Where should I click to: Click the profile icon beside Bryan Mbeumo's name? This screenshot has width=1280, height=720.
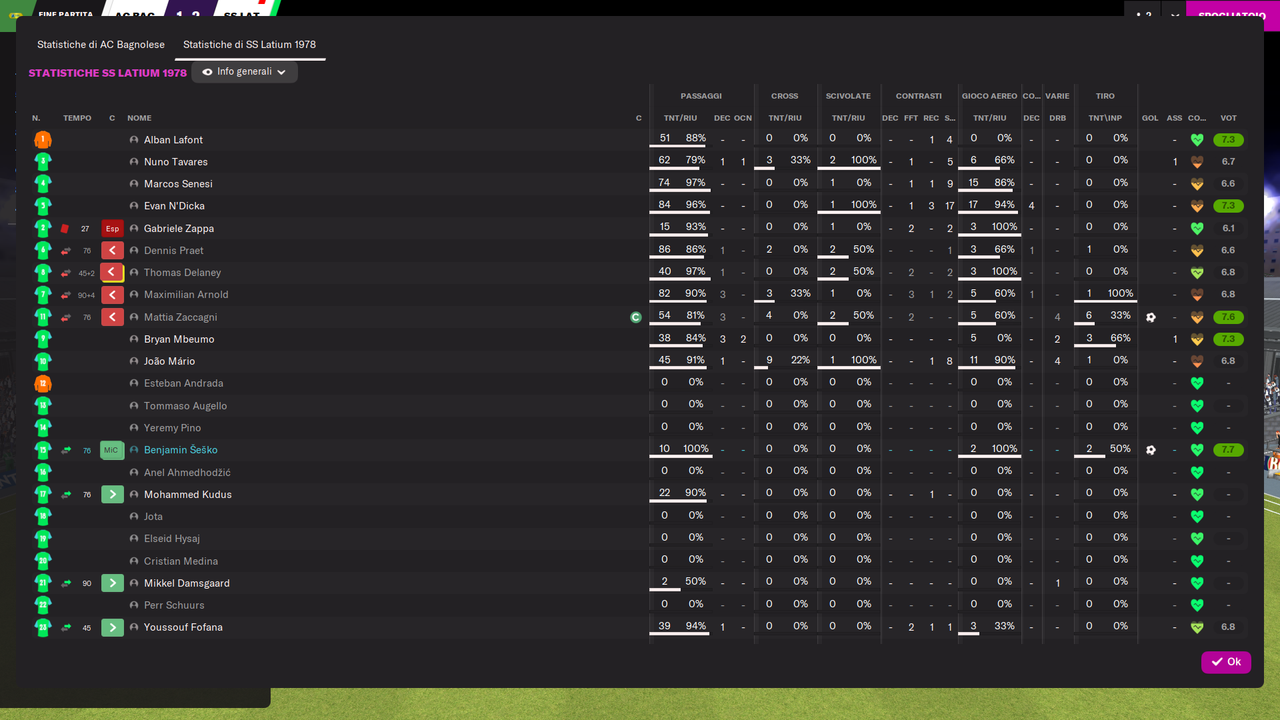134,339
